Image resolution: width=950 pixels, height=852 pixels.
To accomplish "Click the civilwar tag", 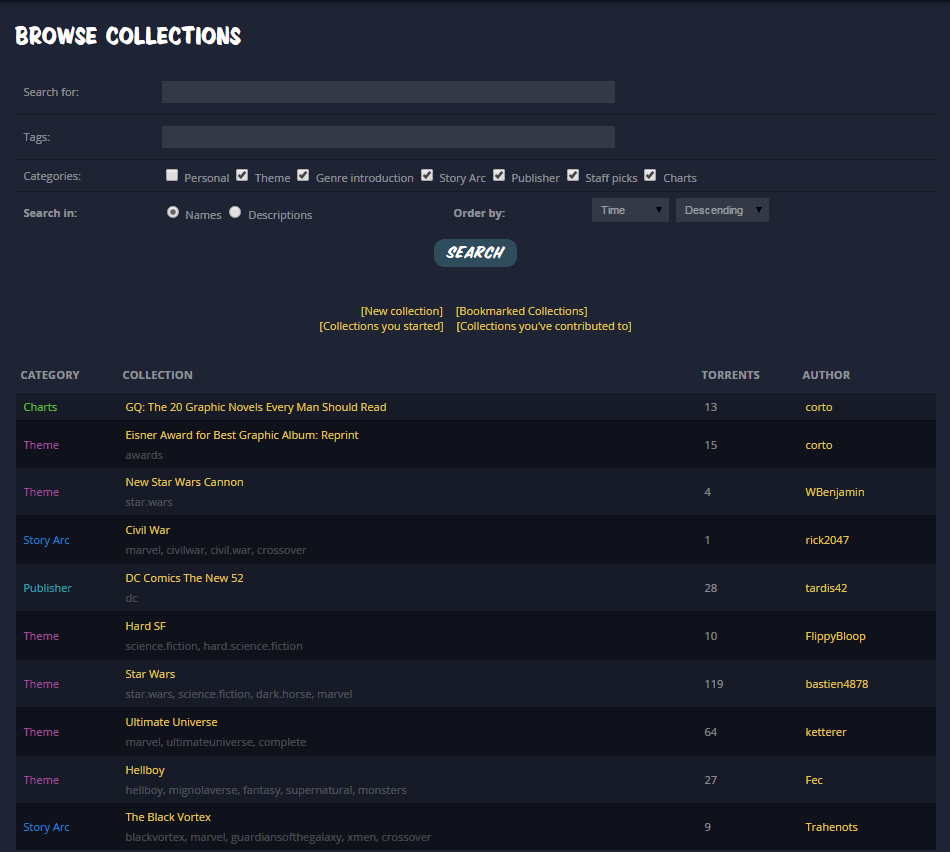I will pyautogui.click(x=185, y=550).
